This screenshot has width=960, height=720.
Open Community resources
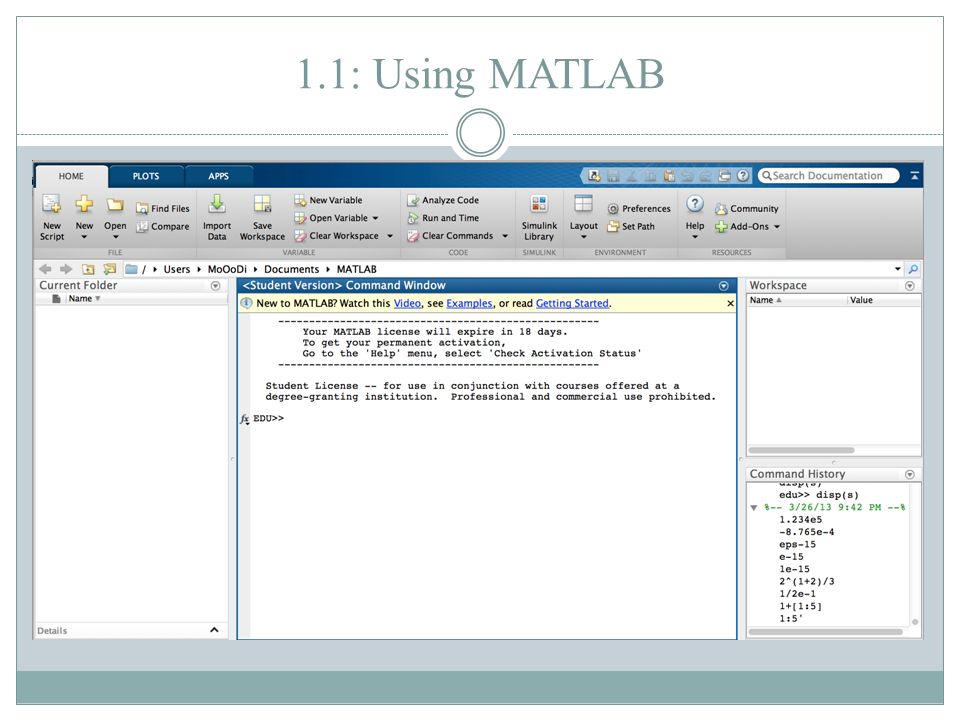tap(746, 209)
